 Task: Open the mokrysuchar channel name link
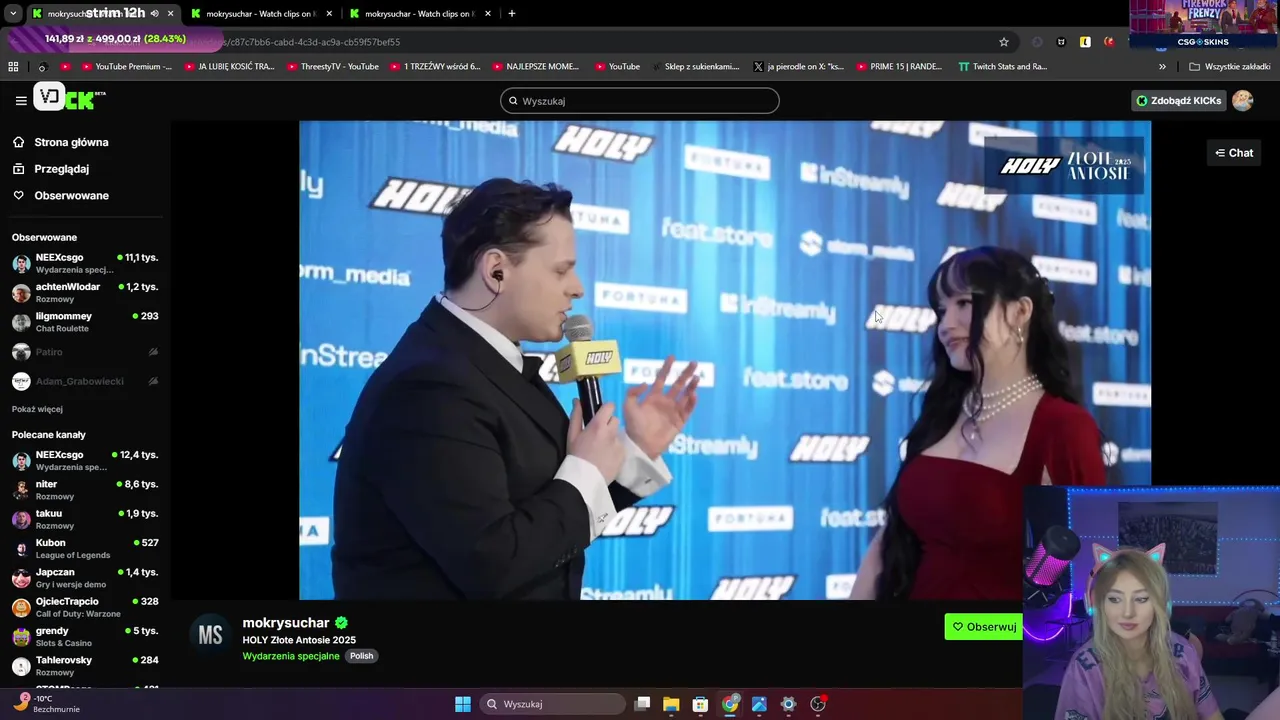coord(286,623)
